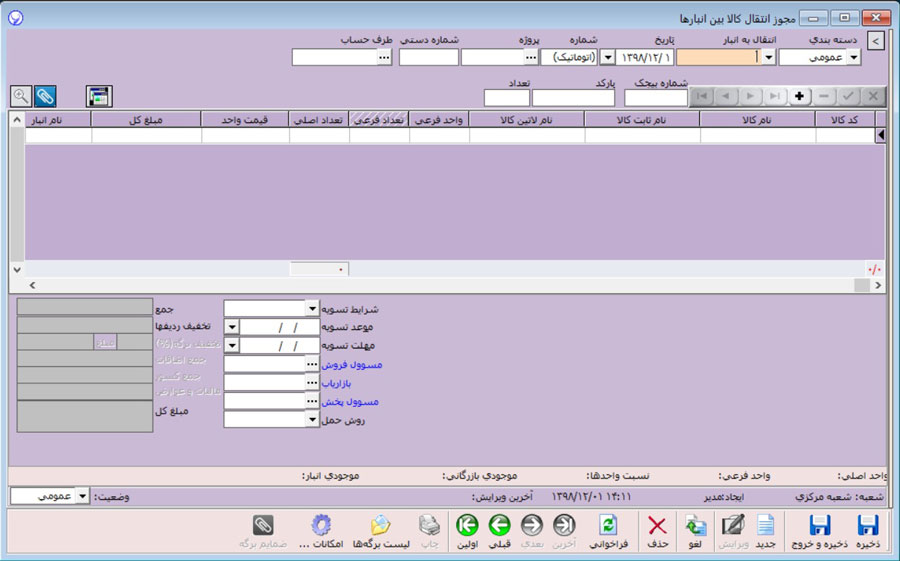Add a row with the plus button

pos(799,96)
